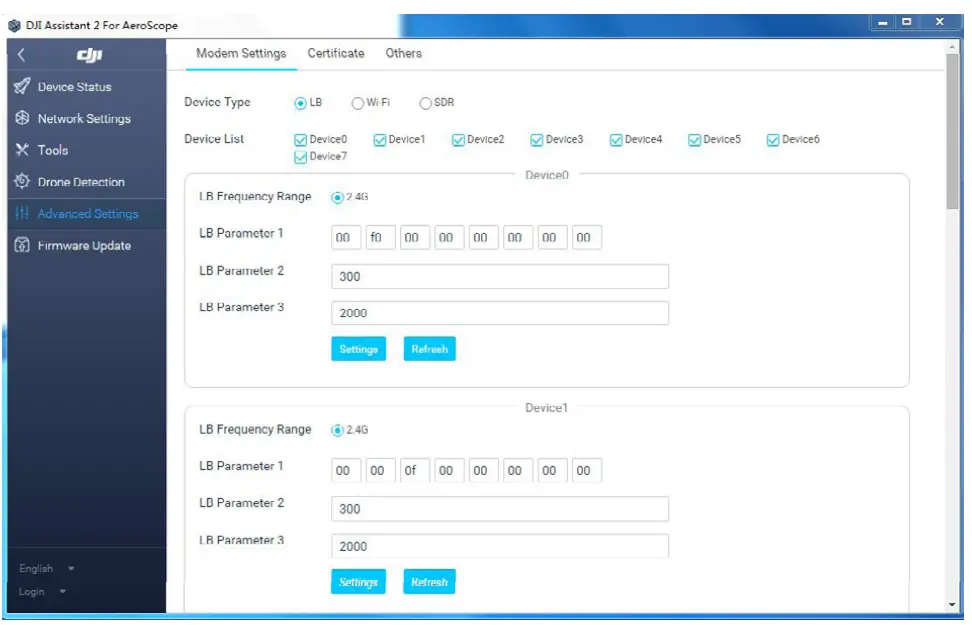Click the Advanced Settings sliders icon
The image size is (972, 625).
(x=22, y=213)
